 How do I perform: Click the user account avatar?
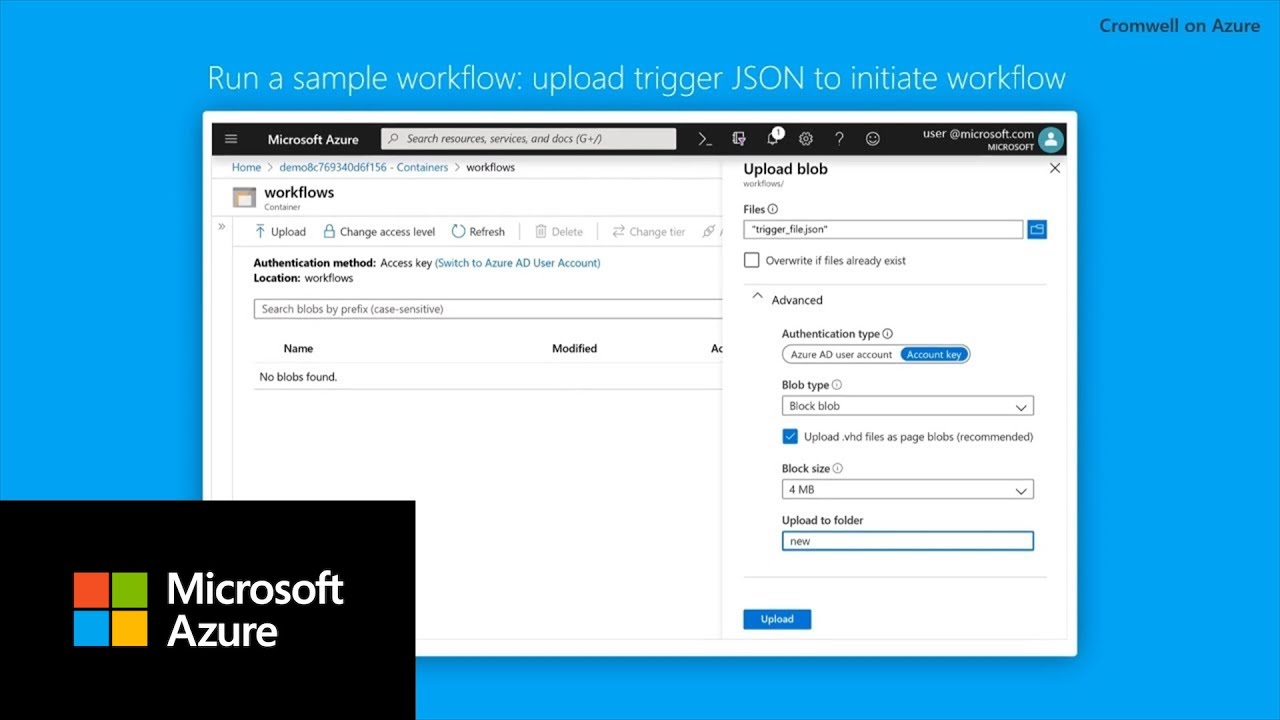pos(1050,139)
